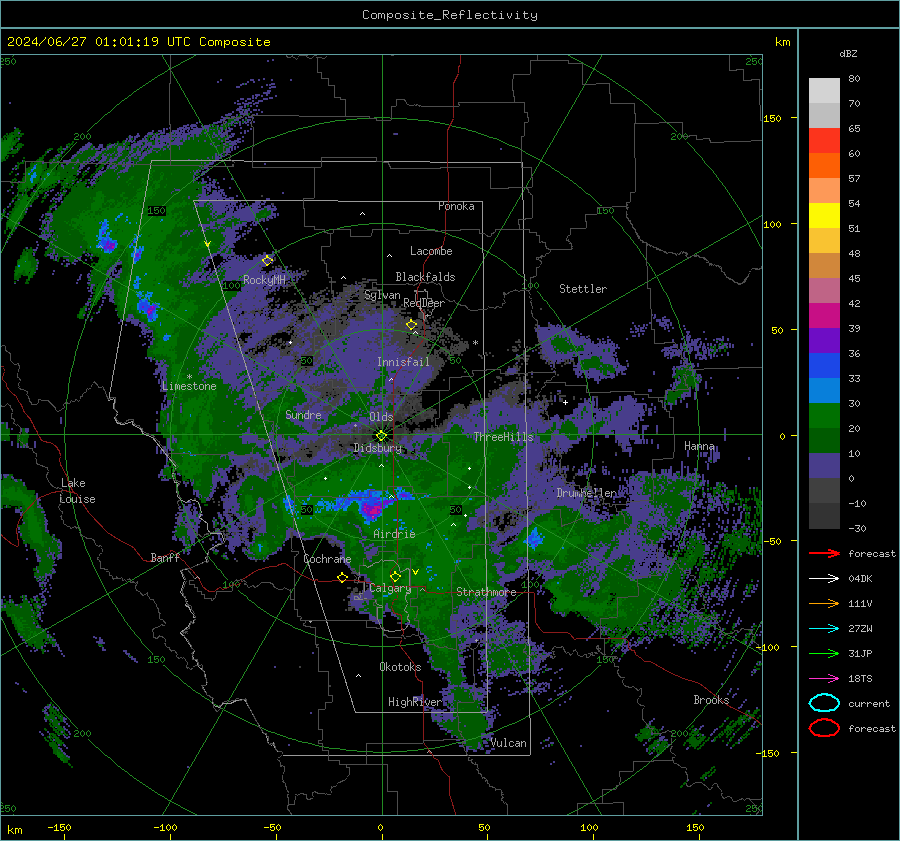Click the 'Sylvan' label
This screenshot has height=841, width=900.
[x=382, y=295]
